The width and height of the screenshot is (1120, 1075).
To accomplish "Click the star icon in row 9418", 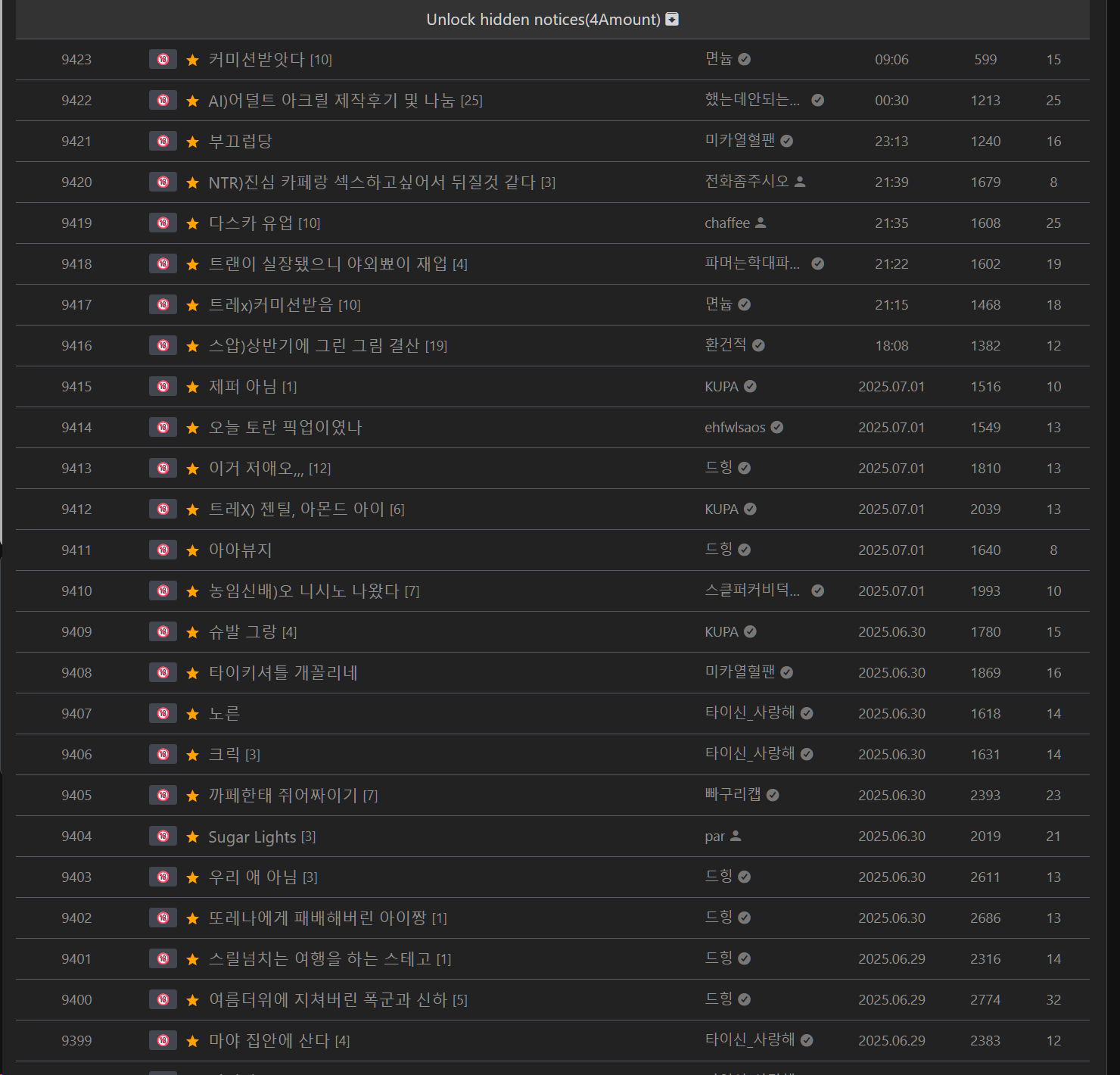I will (192, 264).
